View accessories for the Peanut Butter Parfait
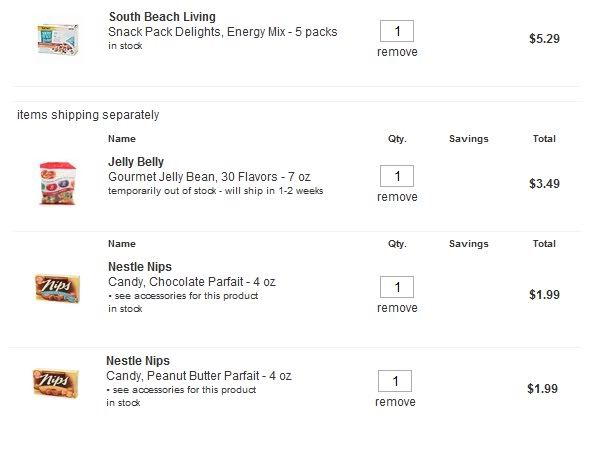The height and width of the screenshot is (449, 609). 184,390
